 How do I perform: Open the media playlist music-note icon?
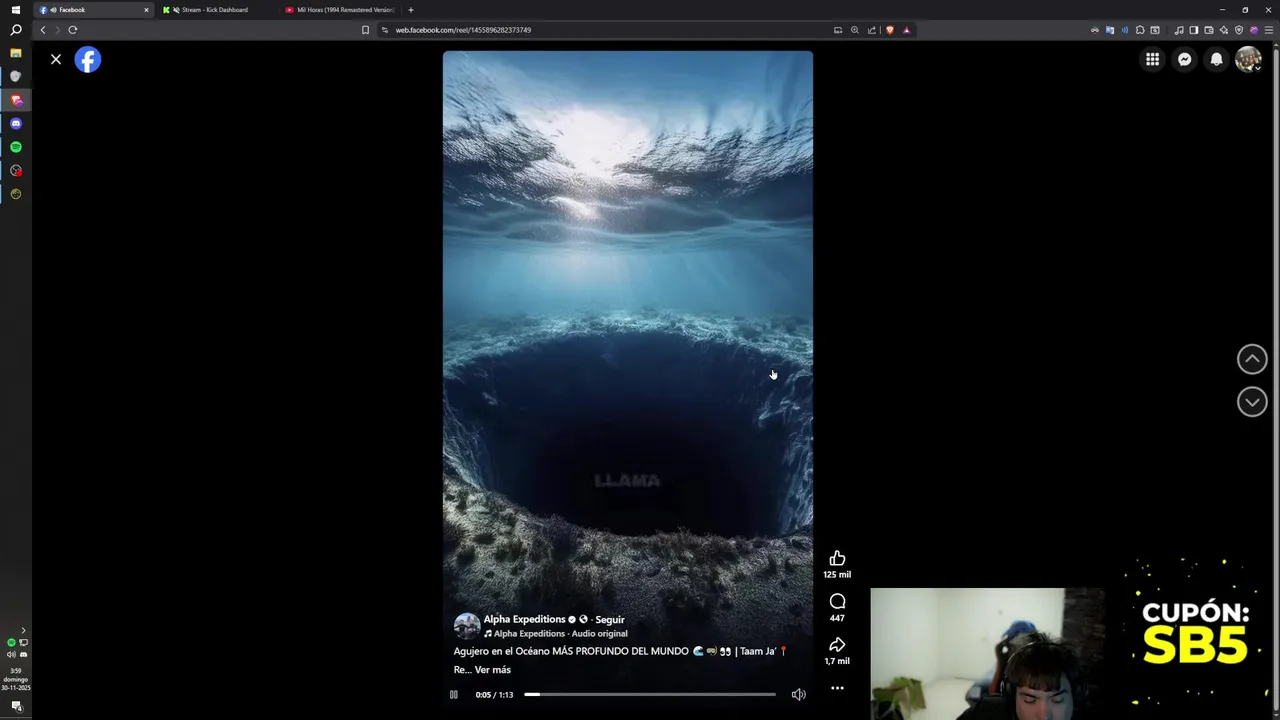(x=1178, y=30)
